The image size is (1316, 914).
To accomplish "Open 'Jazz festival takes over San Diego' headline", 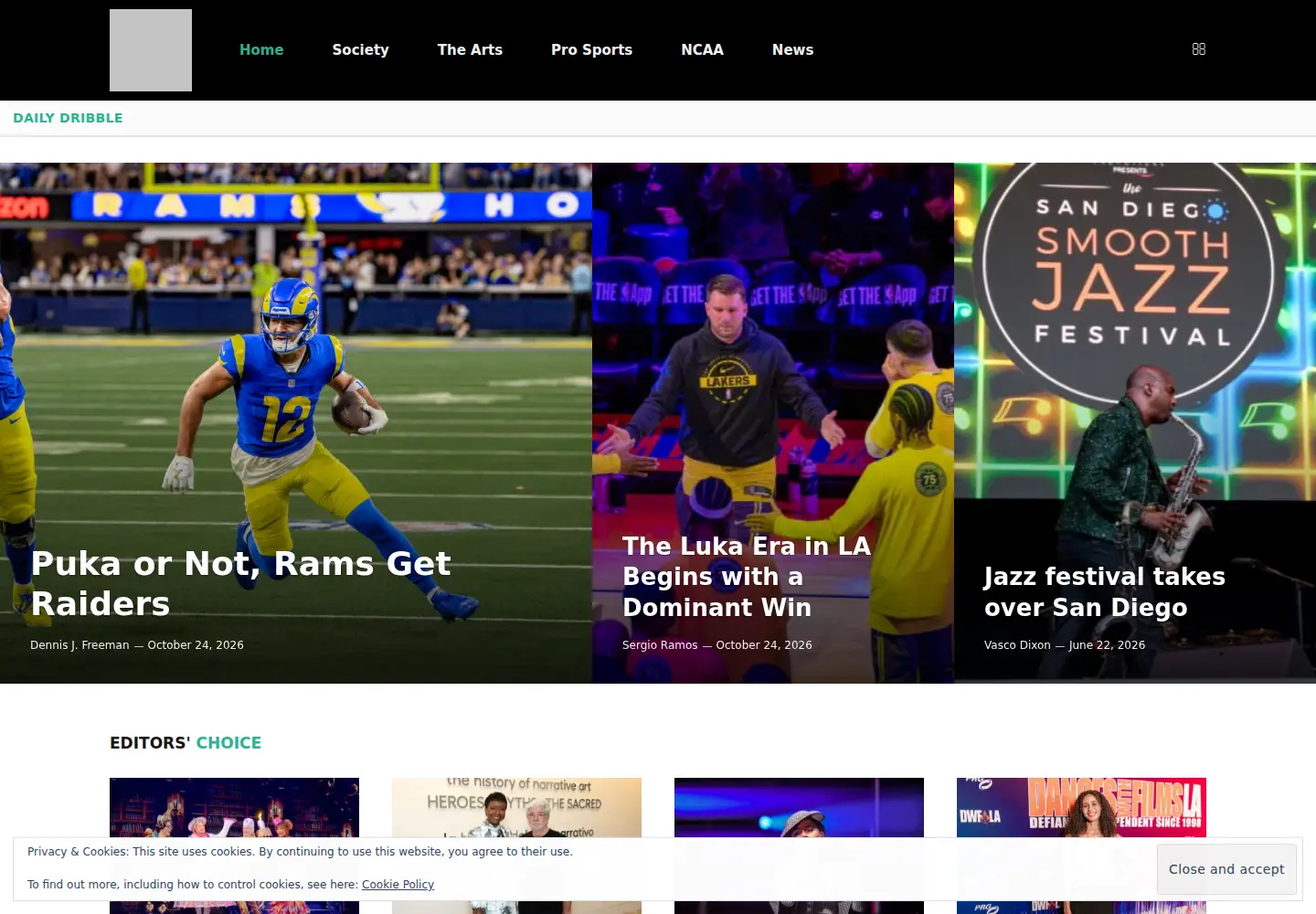I will (x=1104, y=592).
